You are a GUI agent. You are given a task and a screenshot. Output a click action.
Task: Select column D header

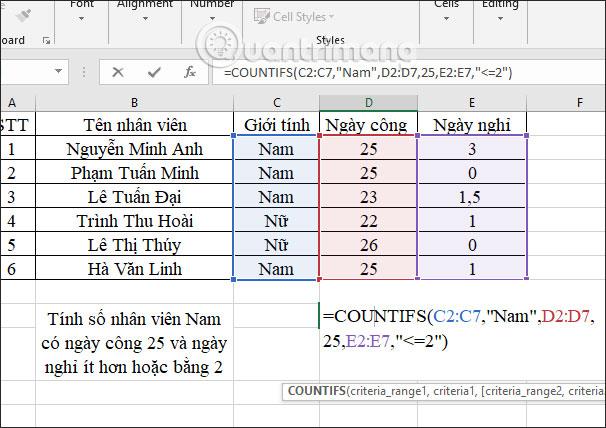pos(368,103)
